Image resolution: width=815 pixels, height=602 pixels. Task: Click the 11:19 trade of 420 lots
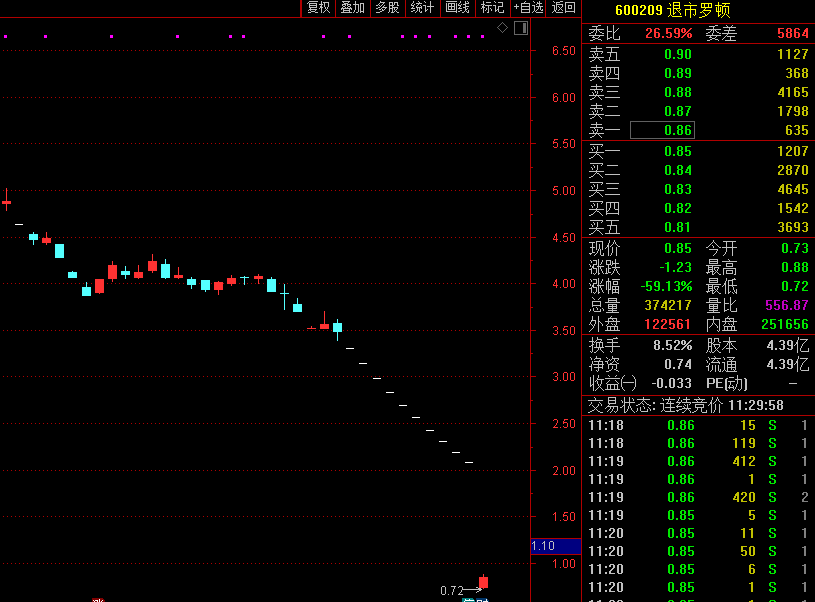(697, 497)
